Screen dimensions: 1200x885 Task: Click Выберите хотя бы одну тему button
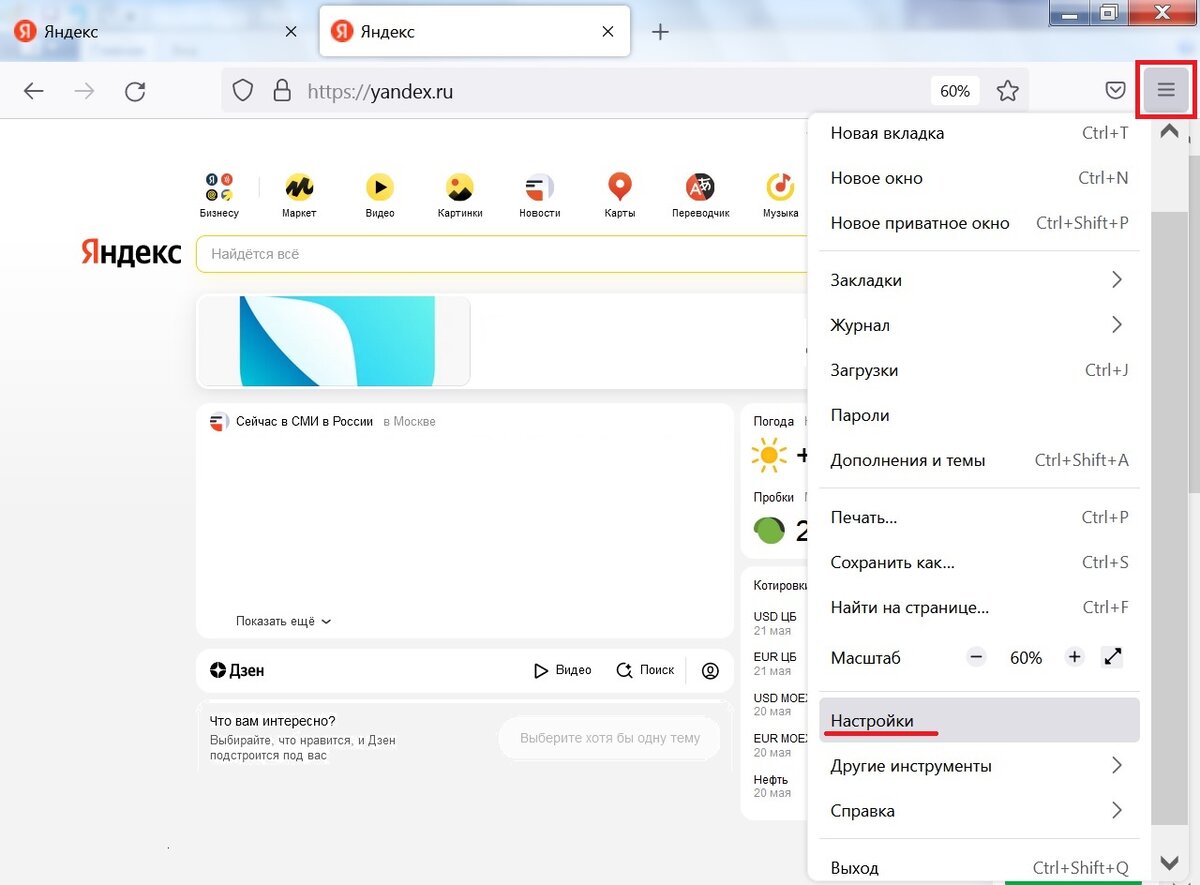pos(609,738)
